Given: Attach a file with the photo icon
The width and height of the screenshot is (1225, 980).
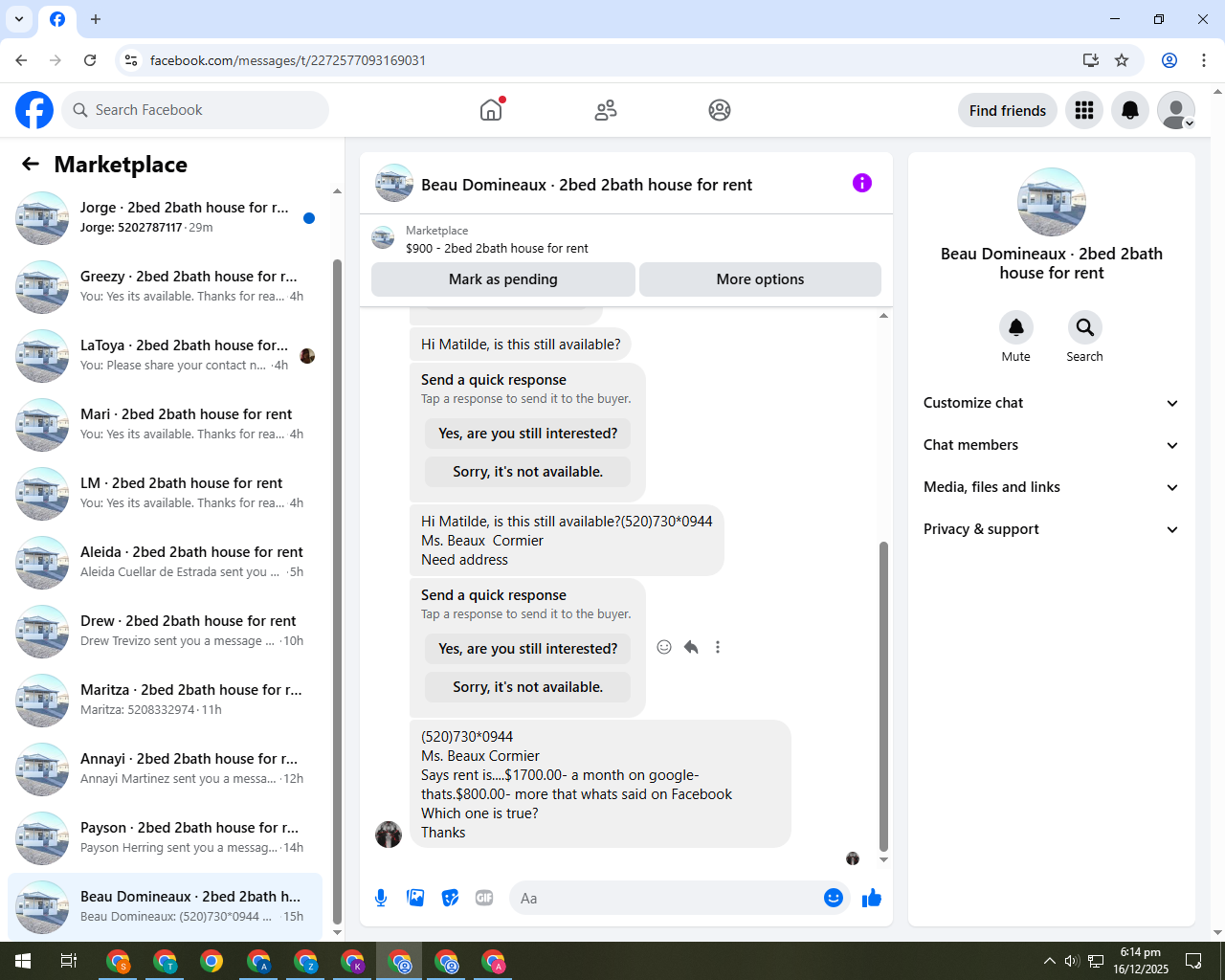Looking at the screenshot, I should click(x=415, y=898).
